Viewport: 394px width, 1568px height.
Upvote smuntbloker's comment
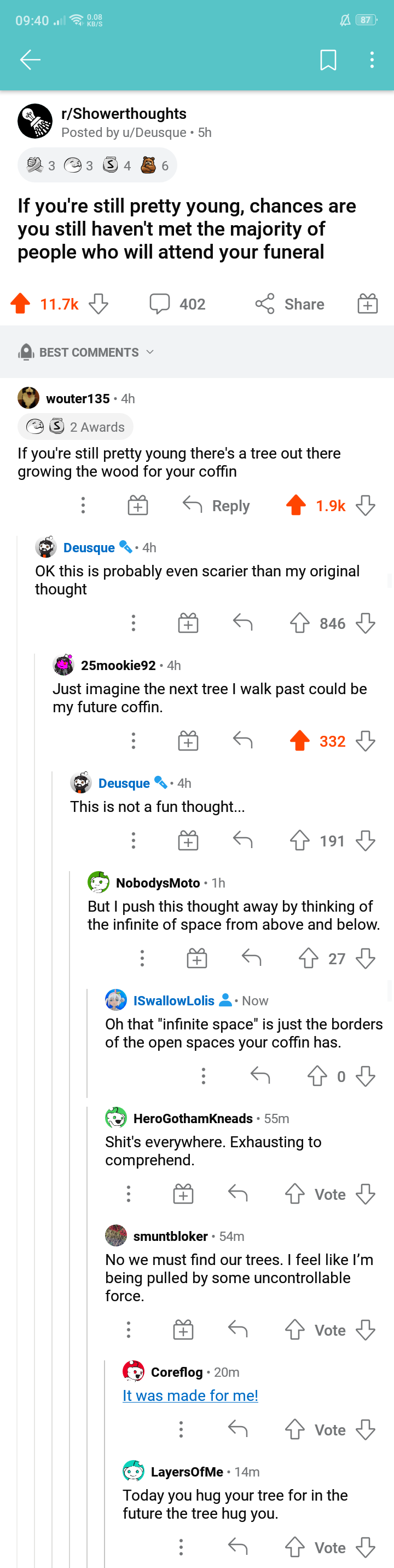click(295, 1330)
